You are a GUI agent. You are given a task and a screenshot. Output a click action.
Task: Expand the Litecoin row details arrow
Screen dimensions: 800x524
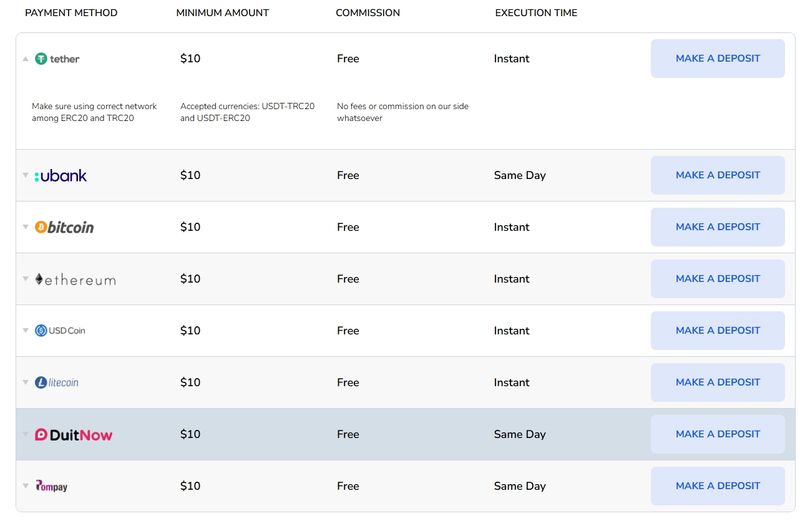[x=26, y=382]
